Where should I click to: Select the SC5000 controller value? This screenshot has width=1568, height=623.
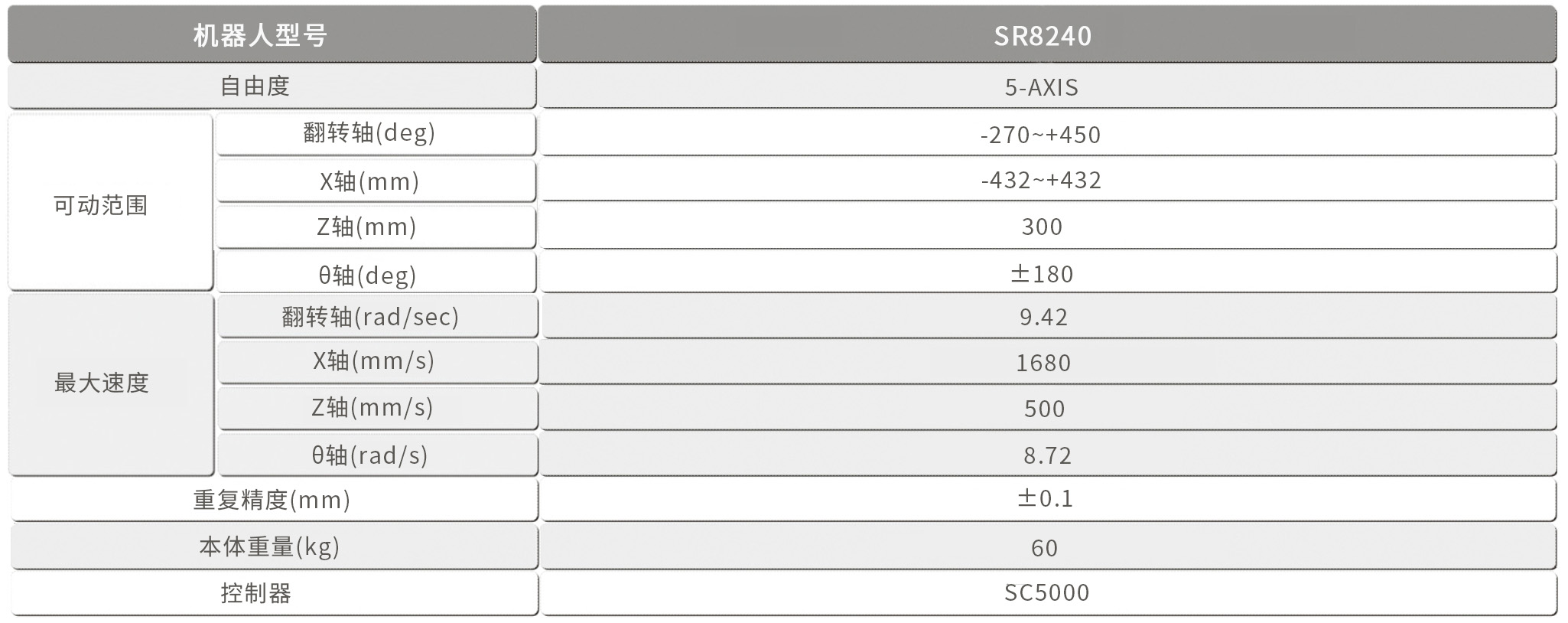click(x=1046, y=592)
